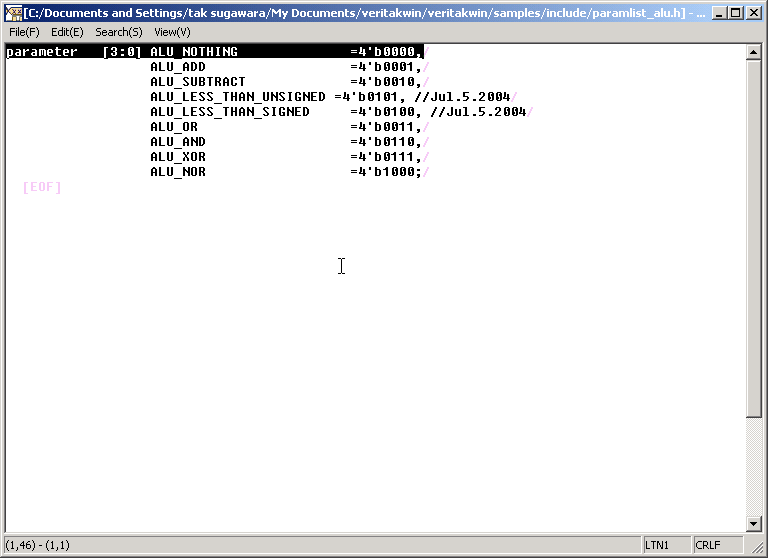
Task: Click the ALU_NOTHING identifier
Action: click(194, 52)
